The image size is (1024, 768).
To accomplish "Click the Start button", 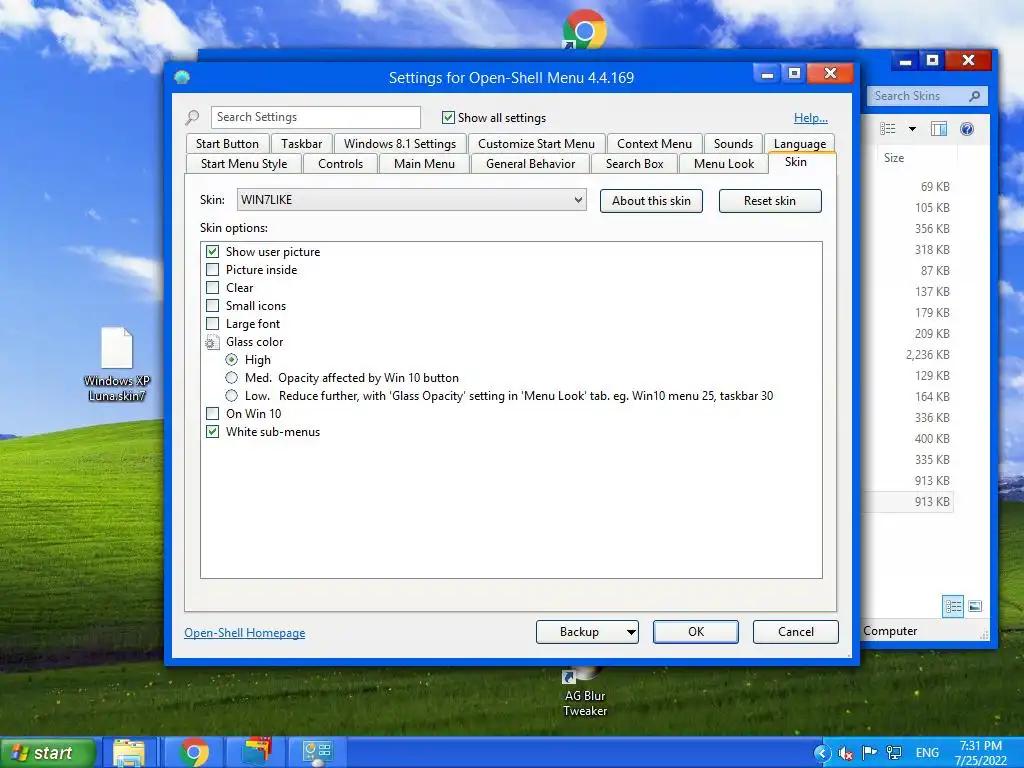I will 48,752.
